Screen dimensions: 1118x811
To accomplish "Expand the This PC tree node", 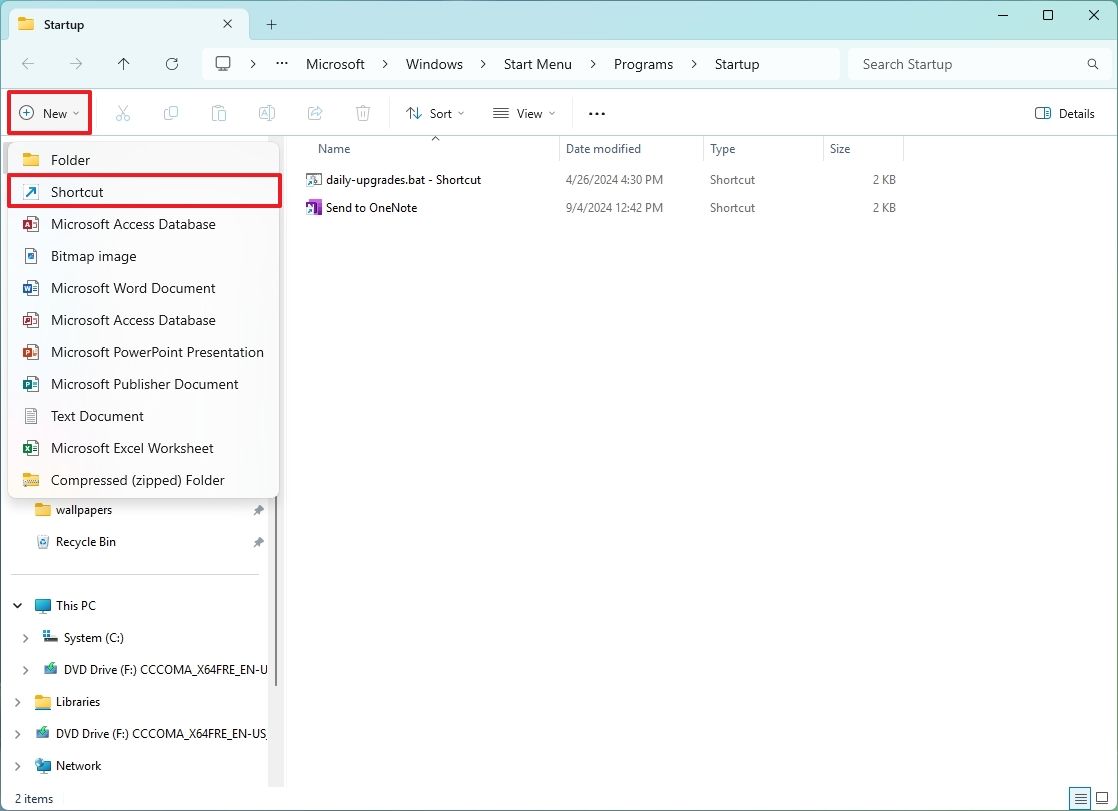I will [16, 605].
